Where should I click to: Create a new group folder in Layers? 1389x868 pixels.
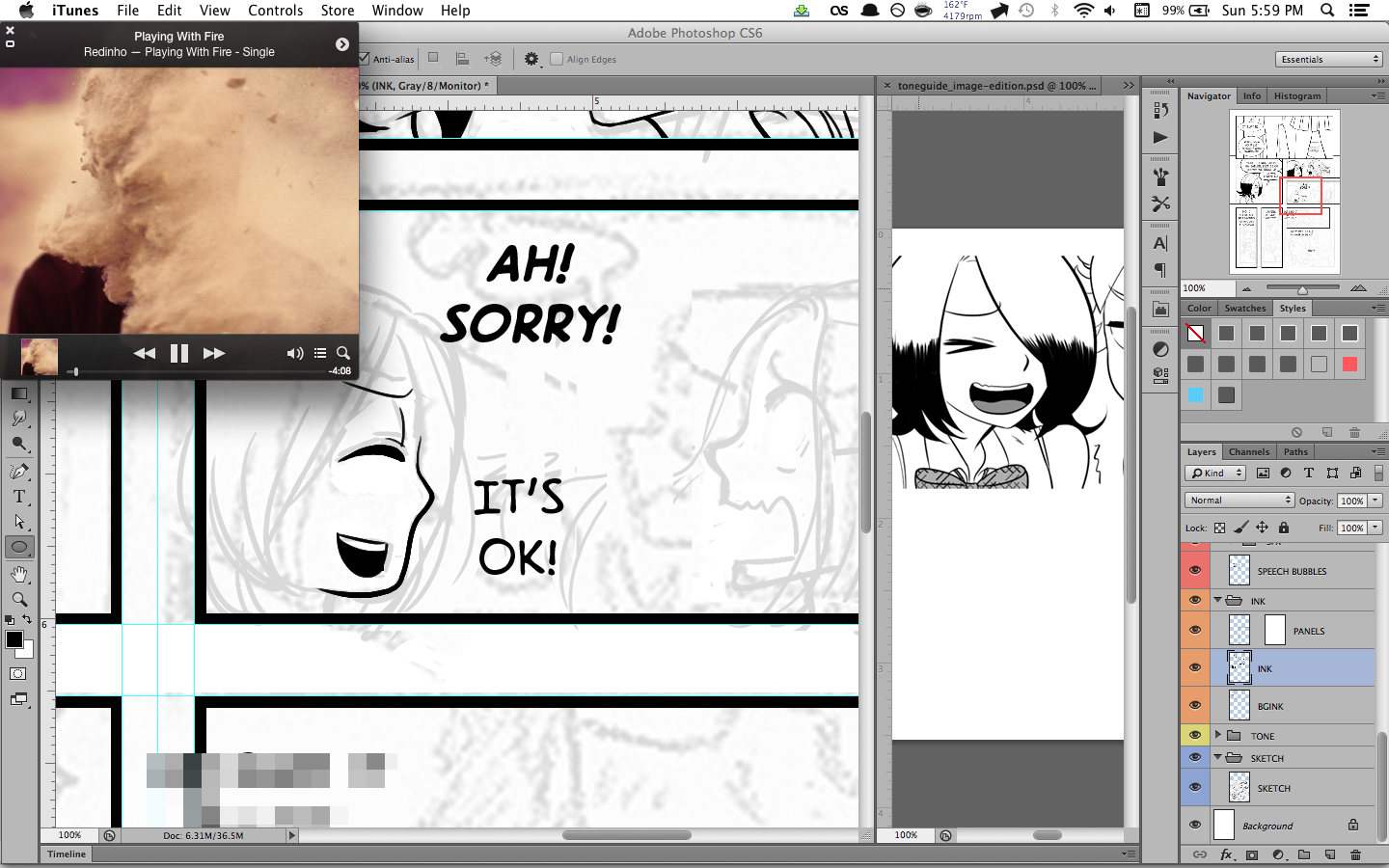click(x=1304, y=854)
